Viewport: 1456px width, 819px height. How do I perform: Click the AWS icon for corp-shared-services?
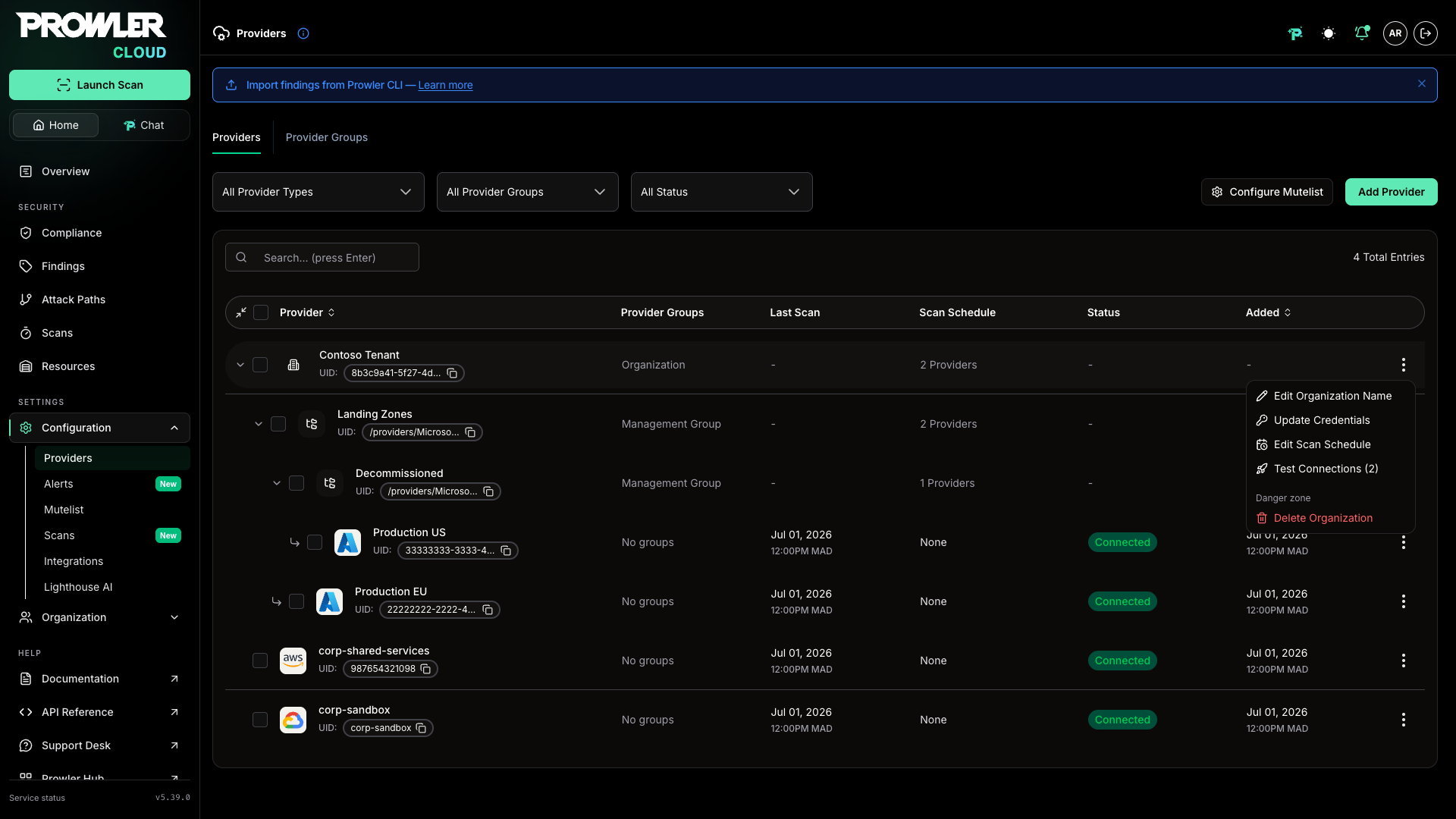[x=293, y=661]
